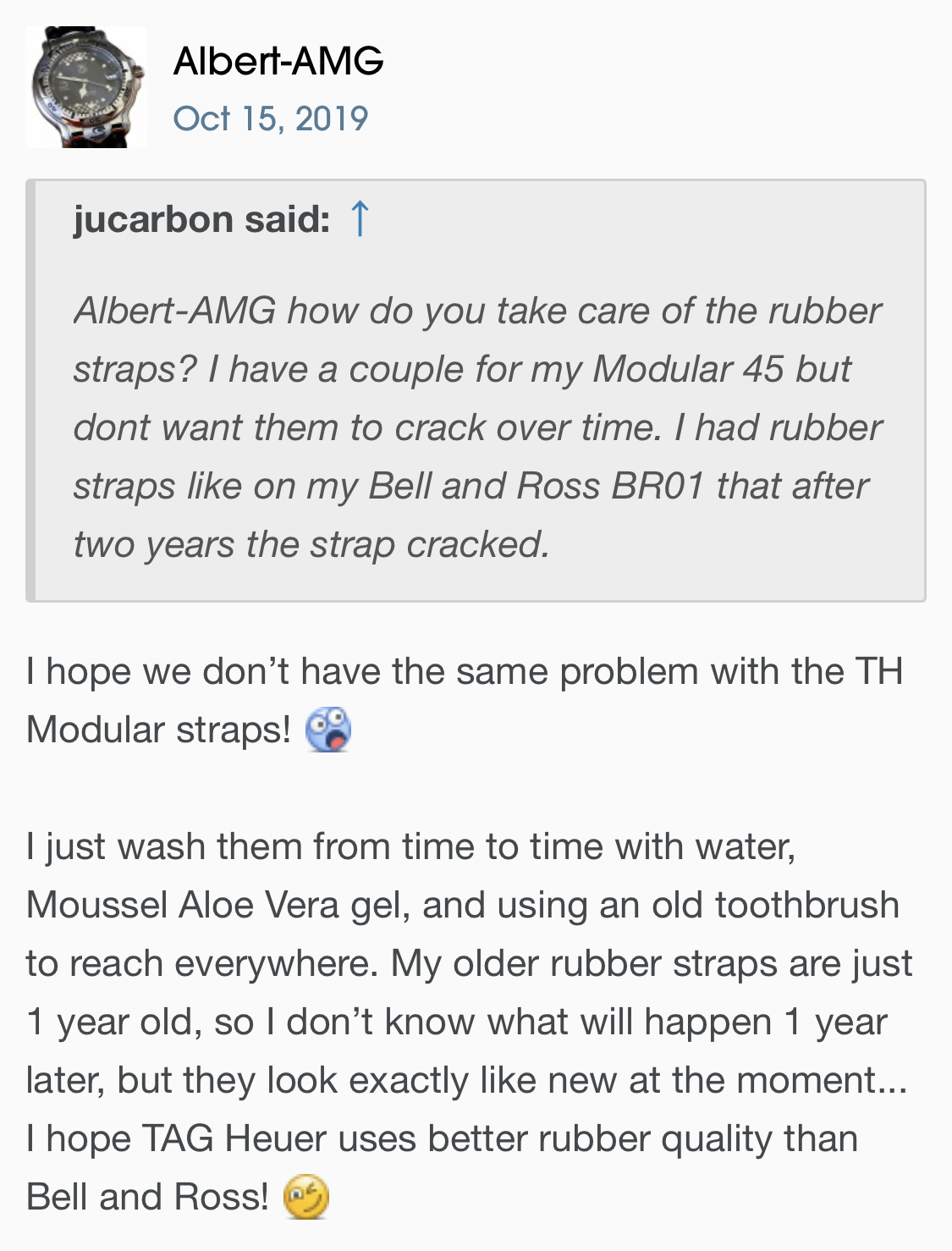Viewport: 952px width, 1251px height.
Task: Click the quote block's gray left border
Action: 30,390
